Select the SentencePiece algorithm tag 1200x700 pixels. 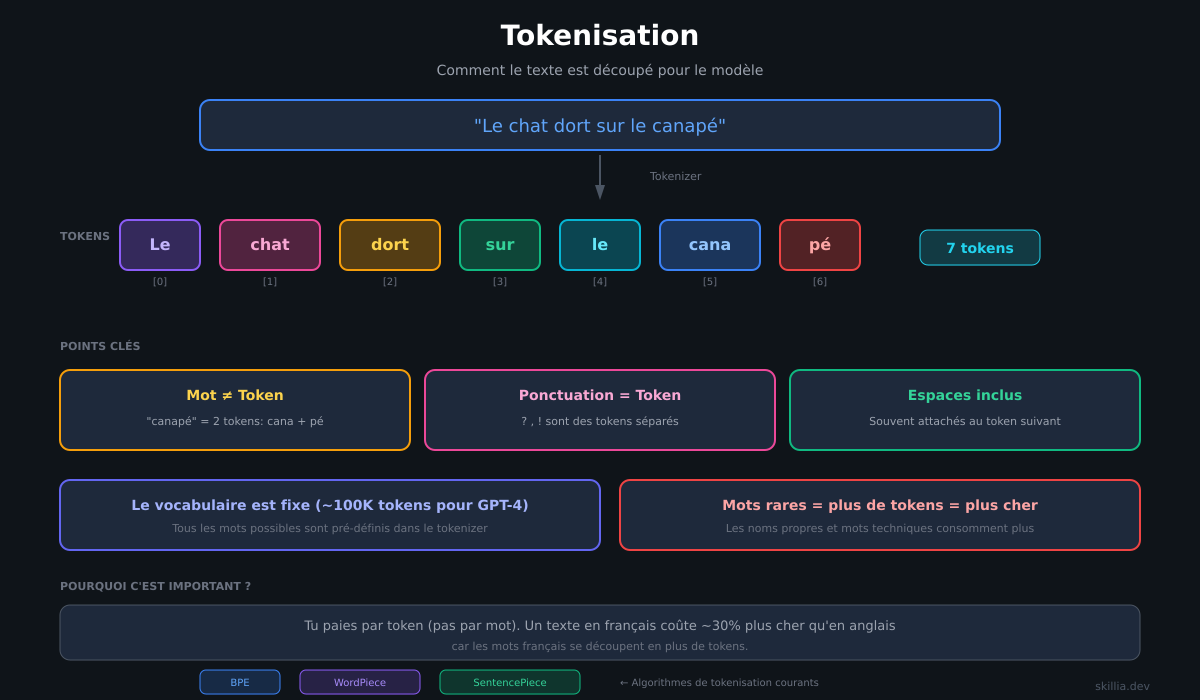pos(510,682)
